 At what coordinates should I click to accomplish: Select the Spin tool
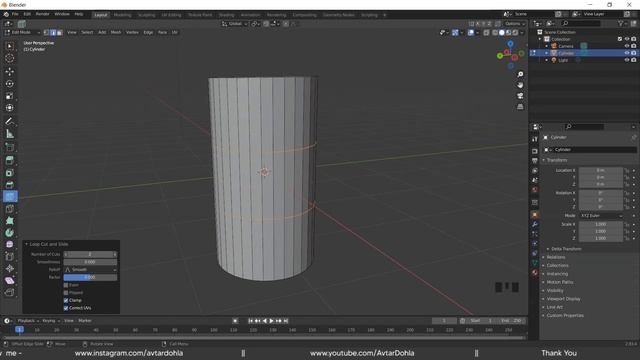point(9,233)
